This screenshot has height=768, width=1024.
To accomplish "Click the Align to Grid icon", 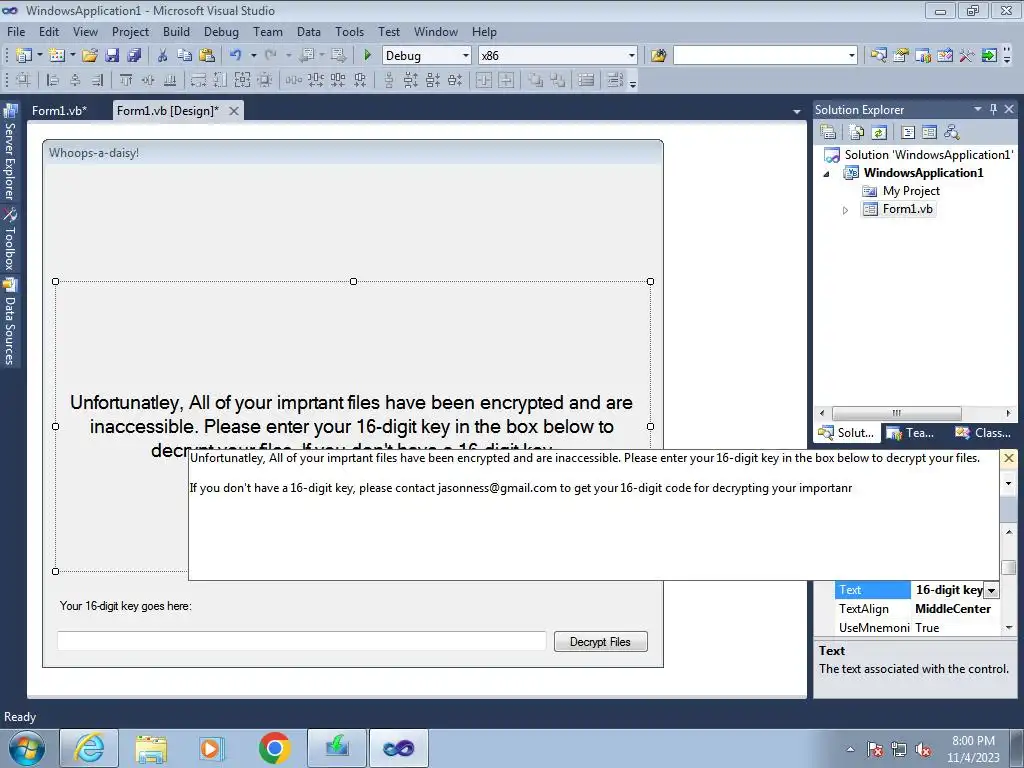I will pos(24,80).
